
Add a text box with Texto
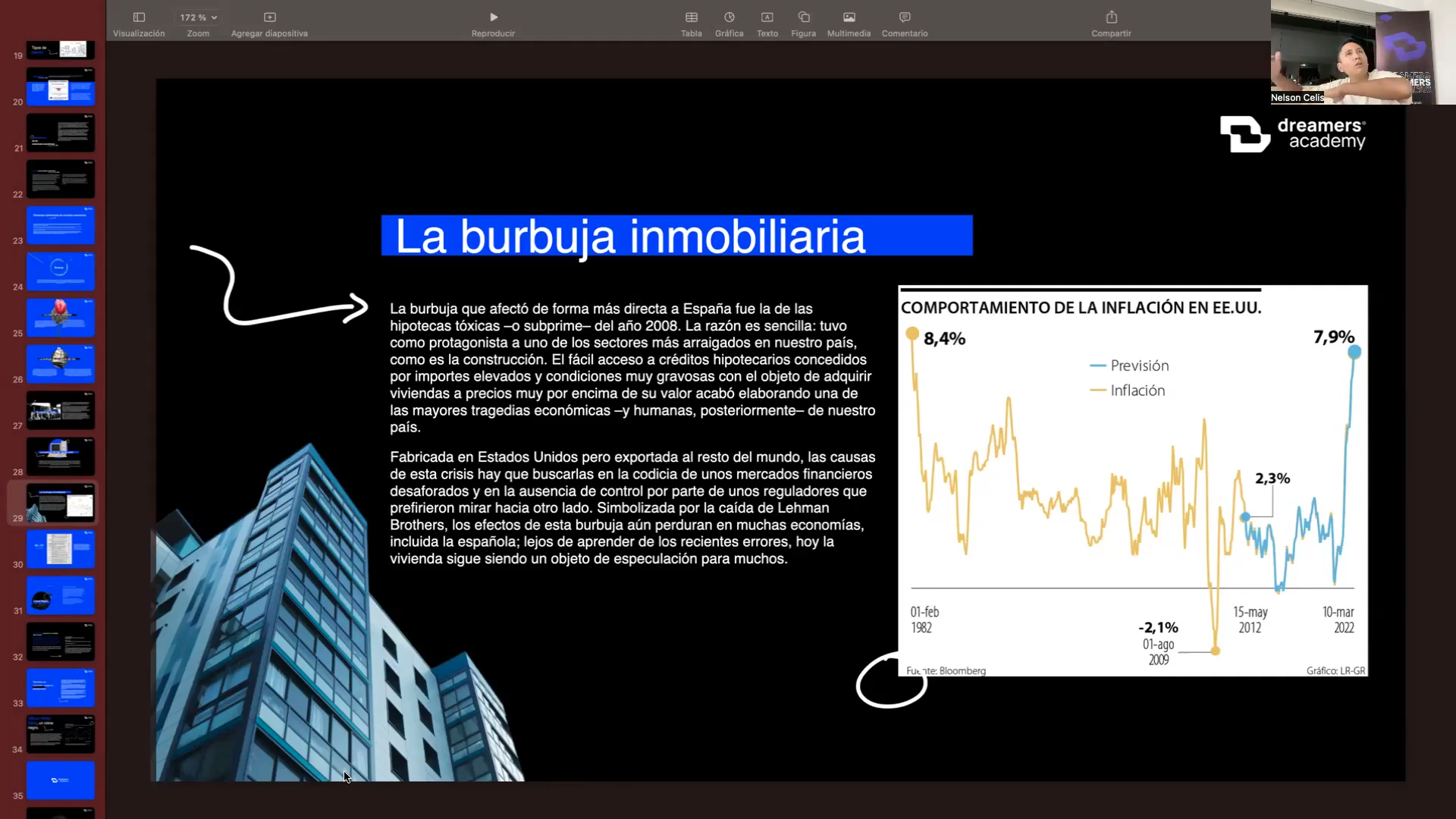(x=767, y=17)
